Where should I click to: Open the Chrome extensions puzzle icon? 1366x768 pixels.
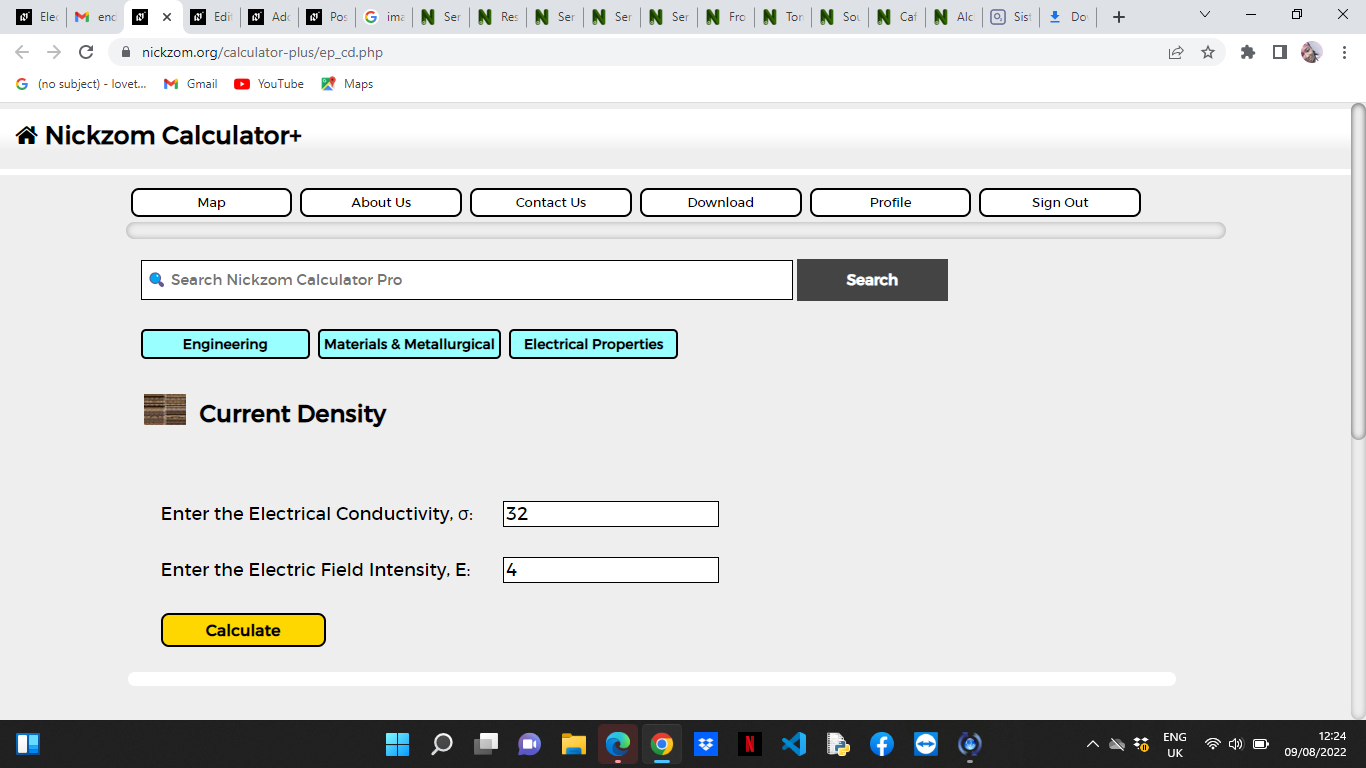1248,52
